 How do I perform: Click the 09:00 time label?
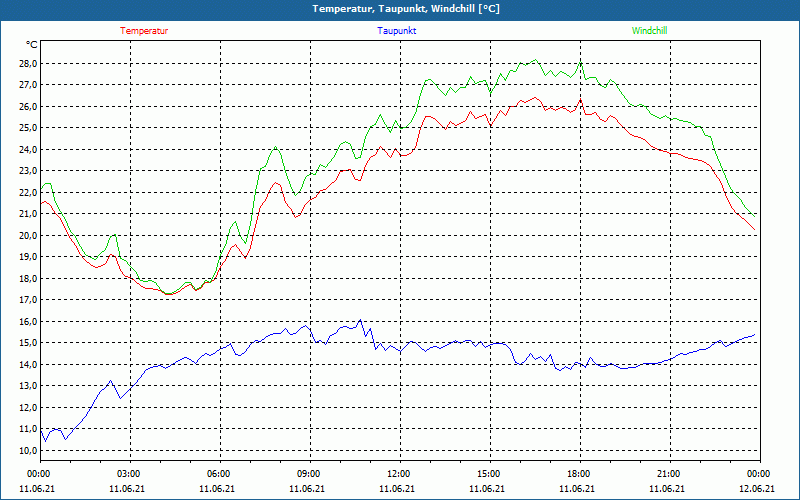[x=310, y=474]
